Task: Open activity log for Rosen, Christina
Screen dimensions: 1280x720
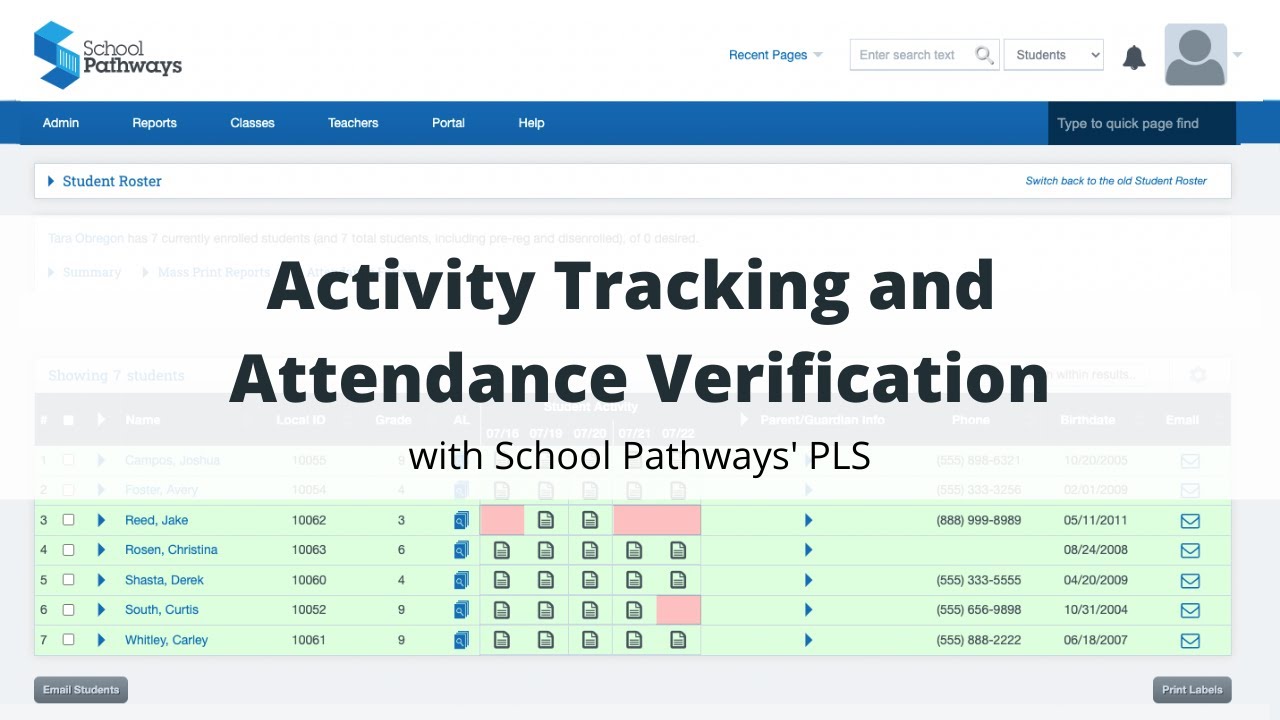Action: (461, 550)
